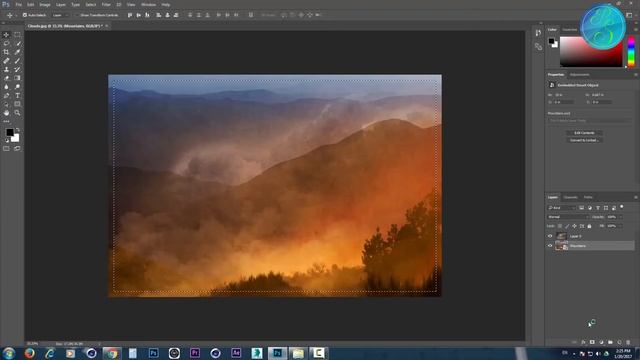Toggle Quick Mask mode
This screenshot has width=640, height=360.
[6, 149]
